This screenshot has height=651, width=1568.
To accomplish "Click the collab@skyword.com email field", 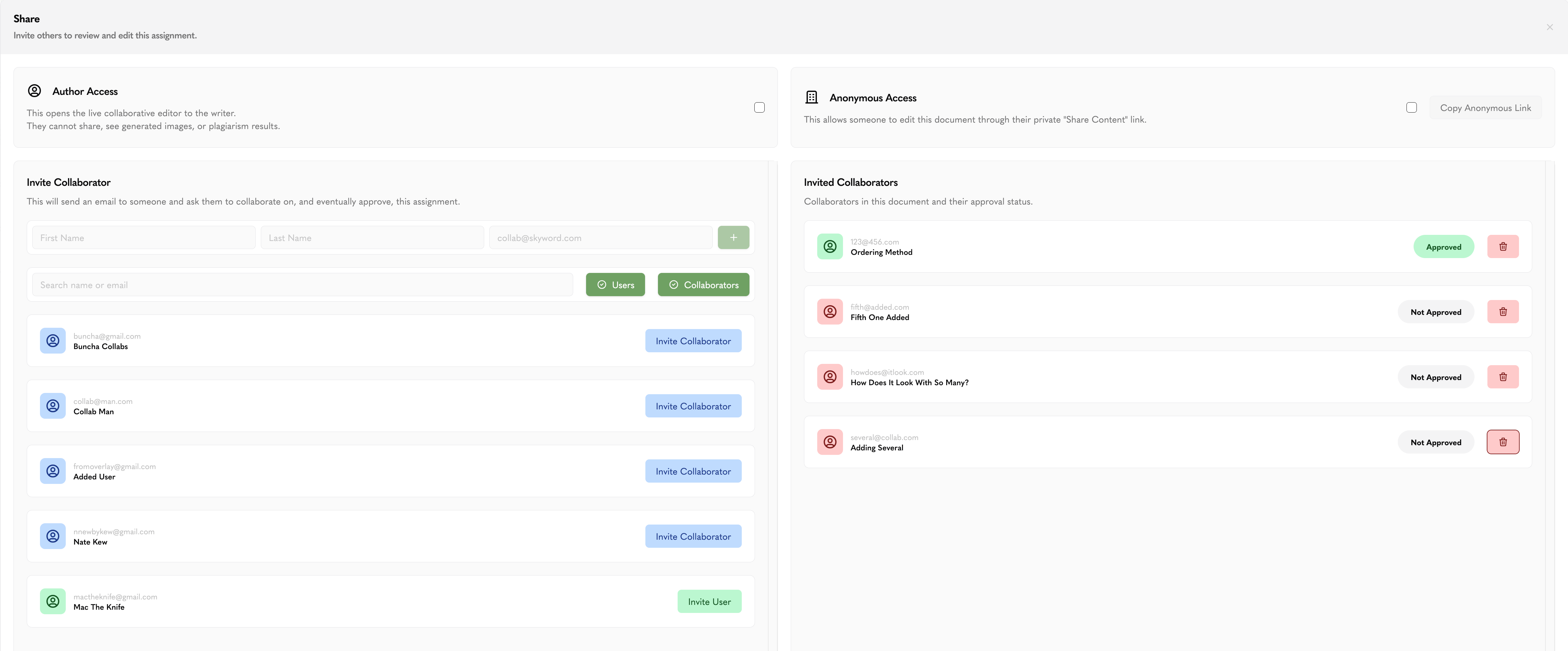I will [x=601, y=237].
